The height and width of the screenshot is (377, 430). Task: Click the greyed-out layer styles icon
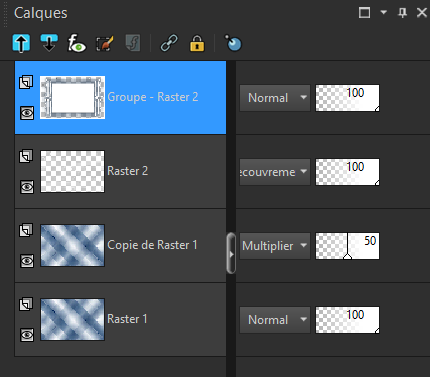pos(133,43)
